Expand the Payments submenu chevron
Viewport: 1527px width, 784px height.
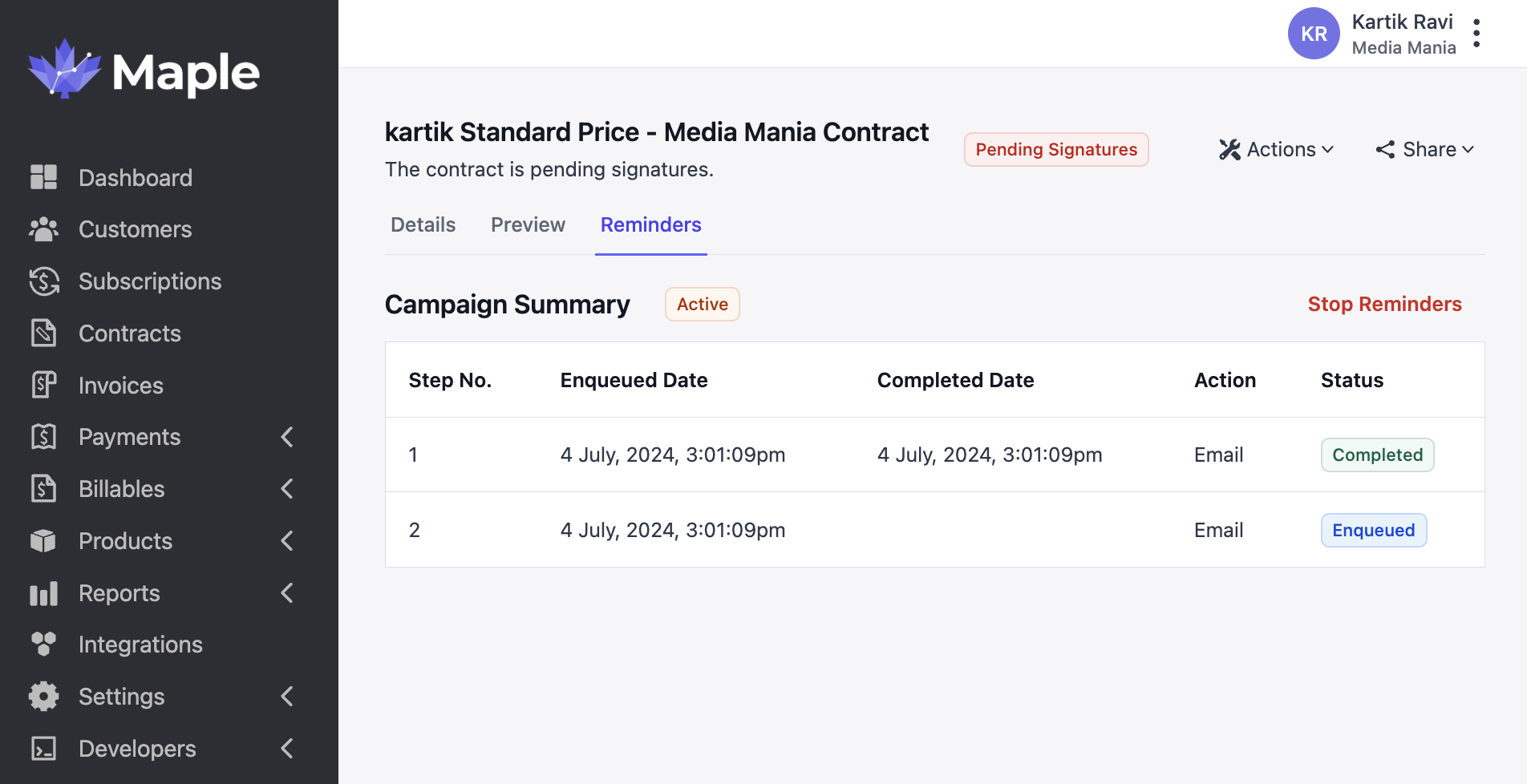click(x=287, y=437)
